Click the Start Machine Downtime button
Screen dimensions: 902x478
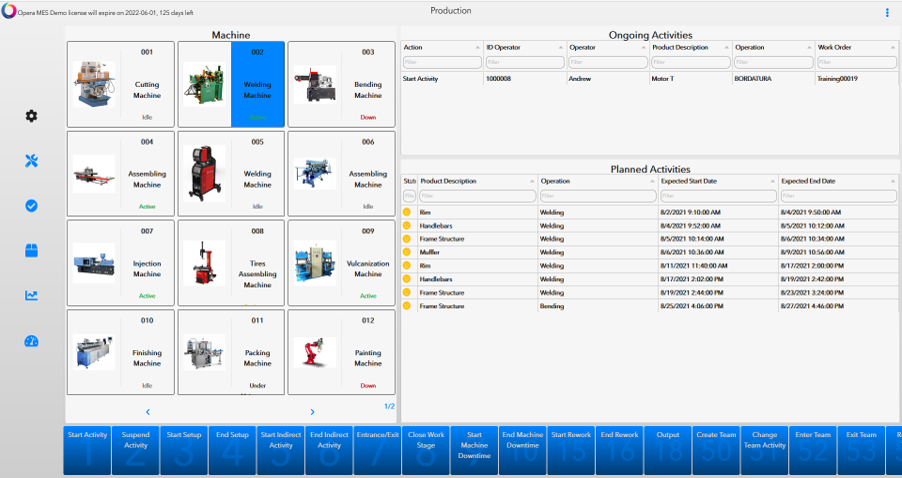(x=473, y=451)
